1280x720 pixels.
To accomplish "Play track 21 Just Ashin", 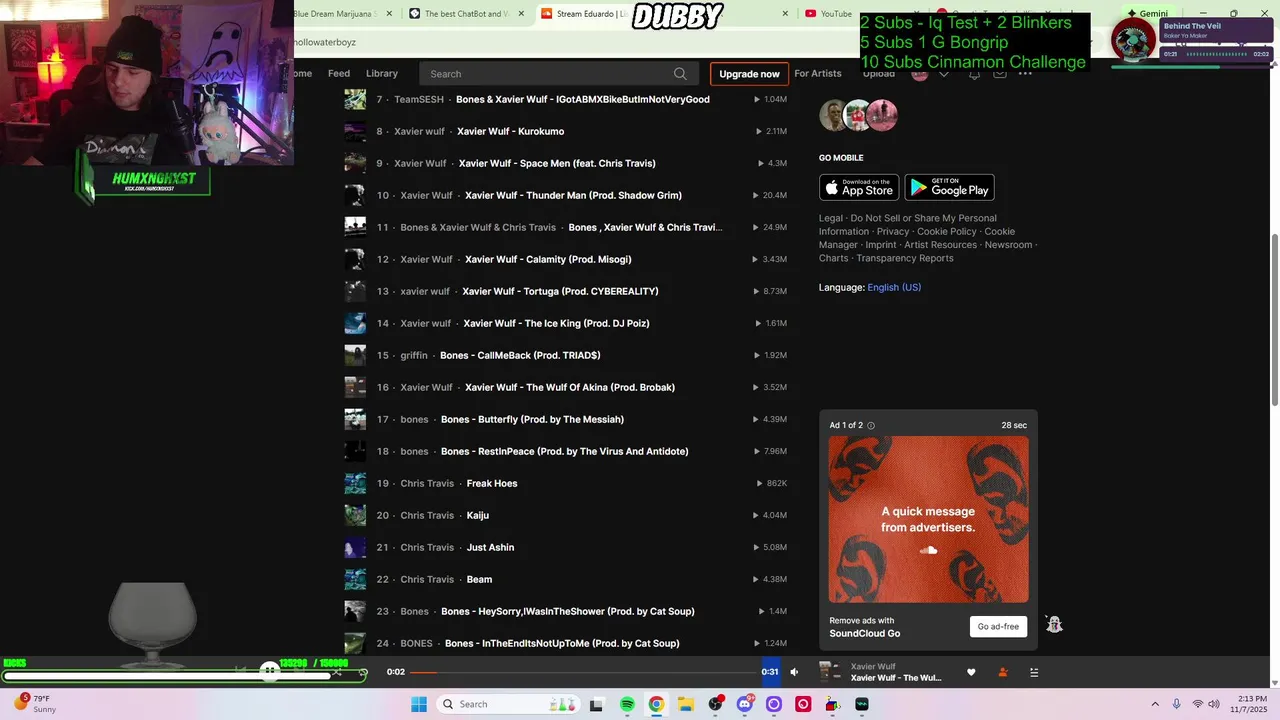I will tap(490, 547).
